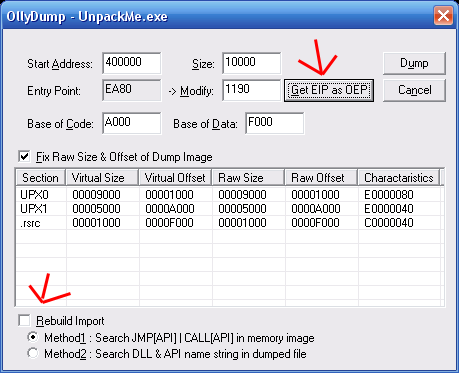Click Get EIP as OEP button
This screenshot has height=373, width=459.
point(329,90)
